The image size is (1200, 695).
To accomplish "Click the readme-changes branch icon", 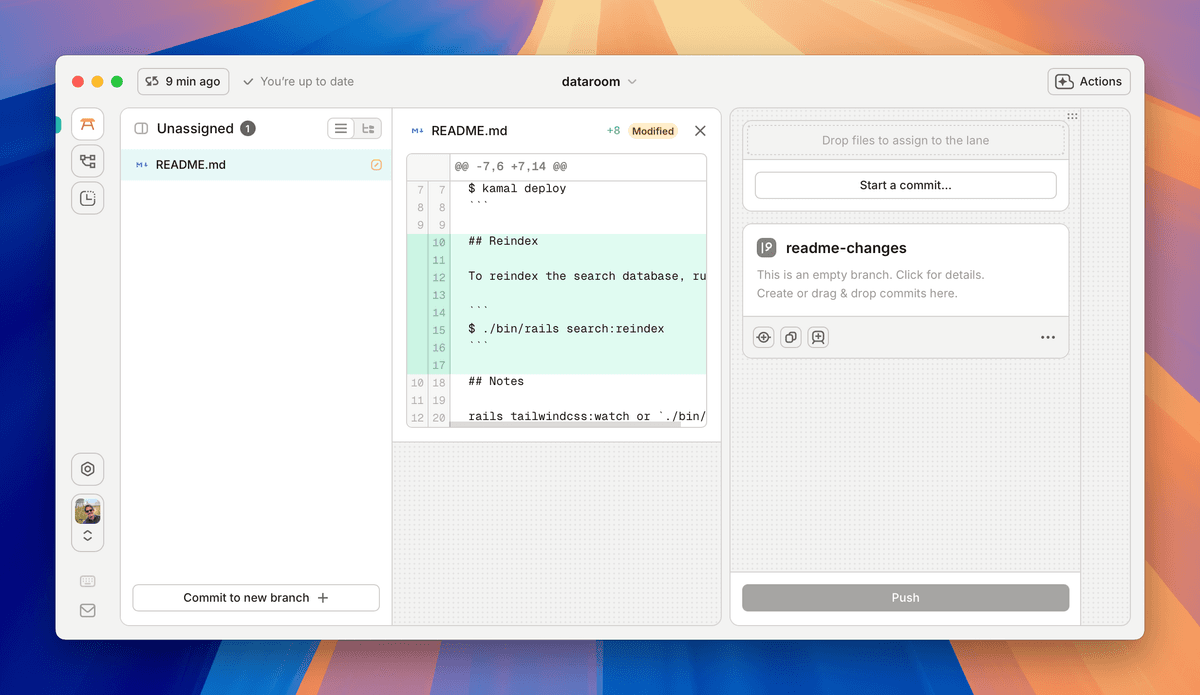I will pos(766,248).
